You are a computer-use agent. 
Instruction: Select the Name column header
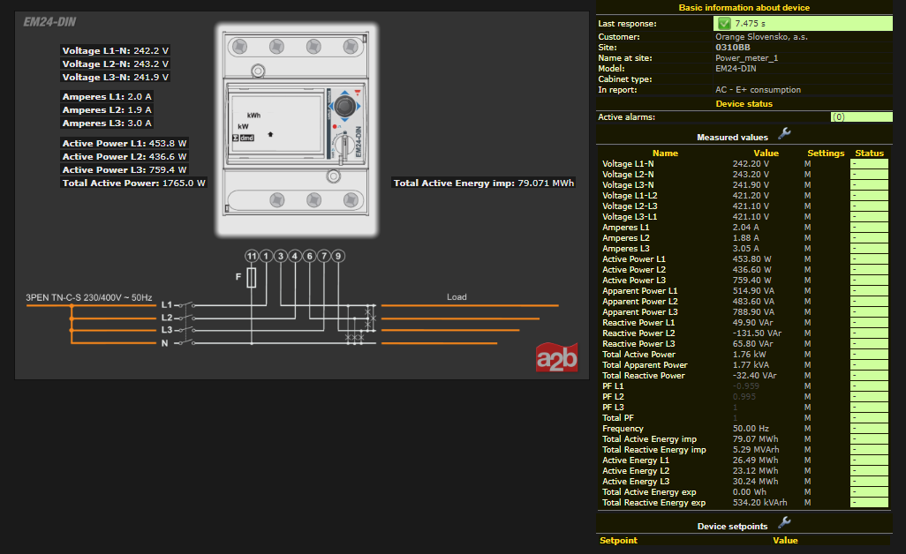[x=665, y=153]
